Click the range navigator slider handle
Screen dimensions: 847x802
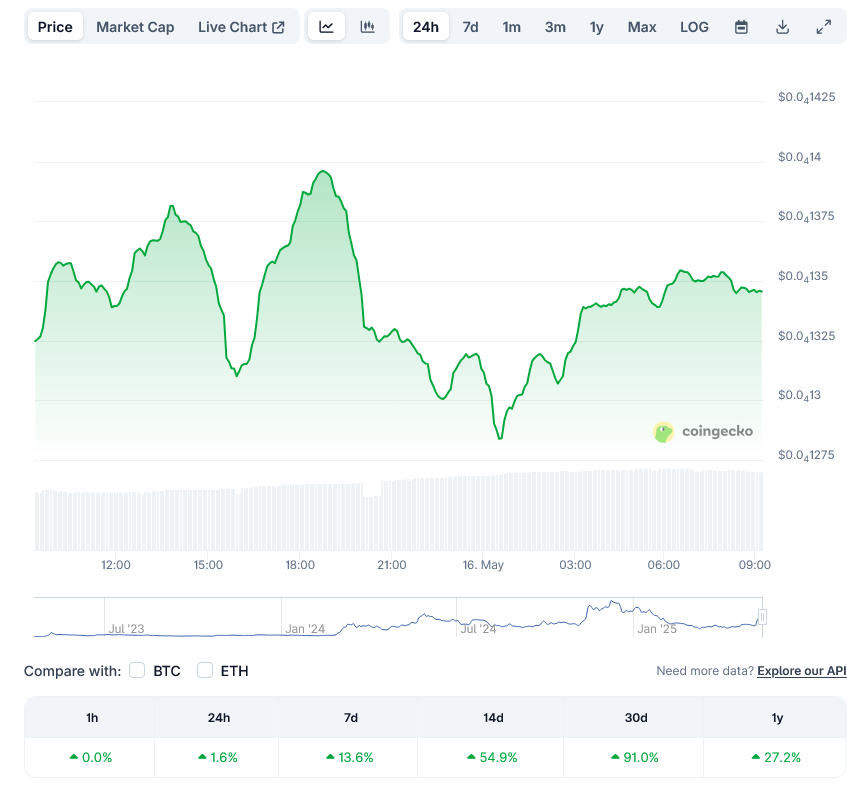pyautogui.click(x=762, y=617)
